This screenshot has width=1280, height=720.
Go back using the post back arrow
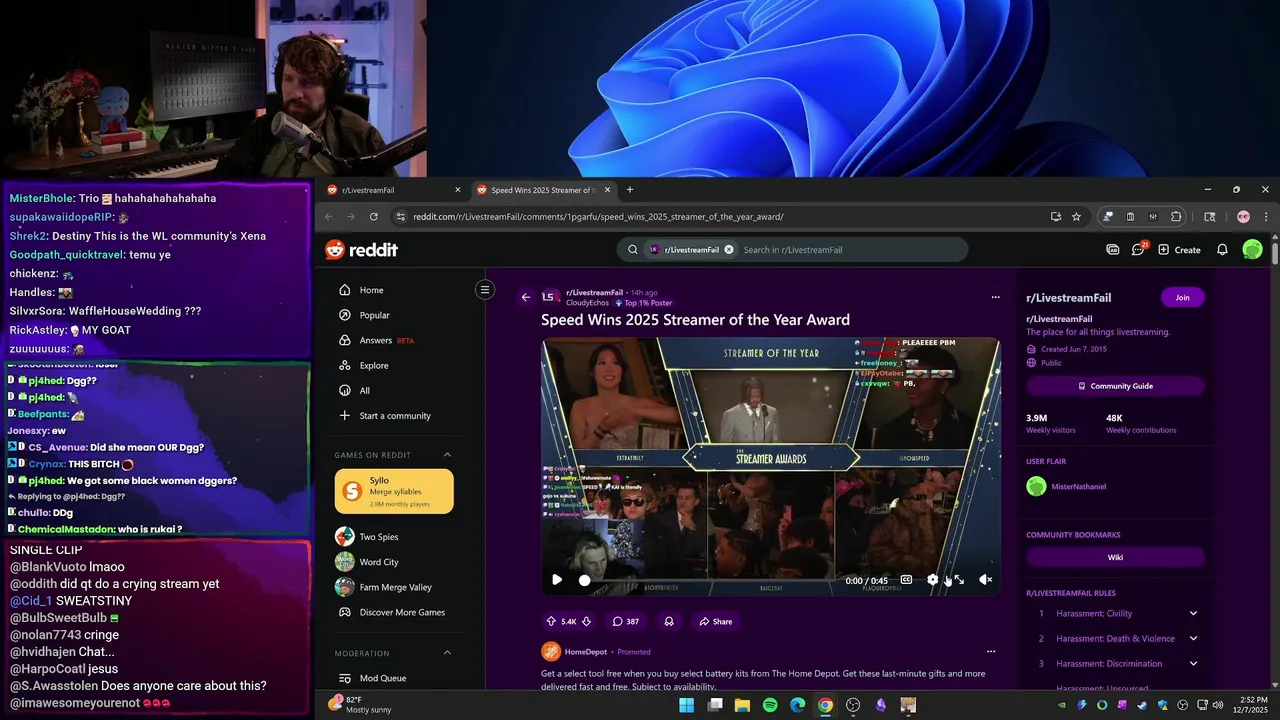[x=526, y=297]
